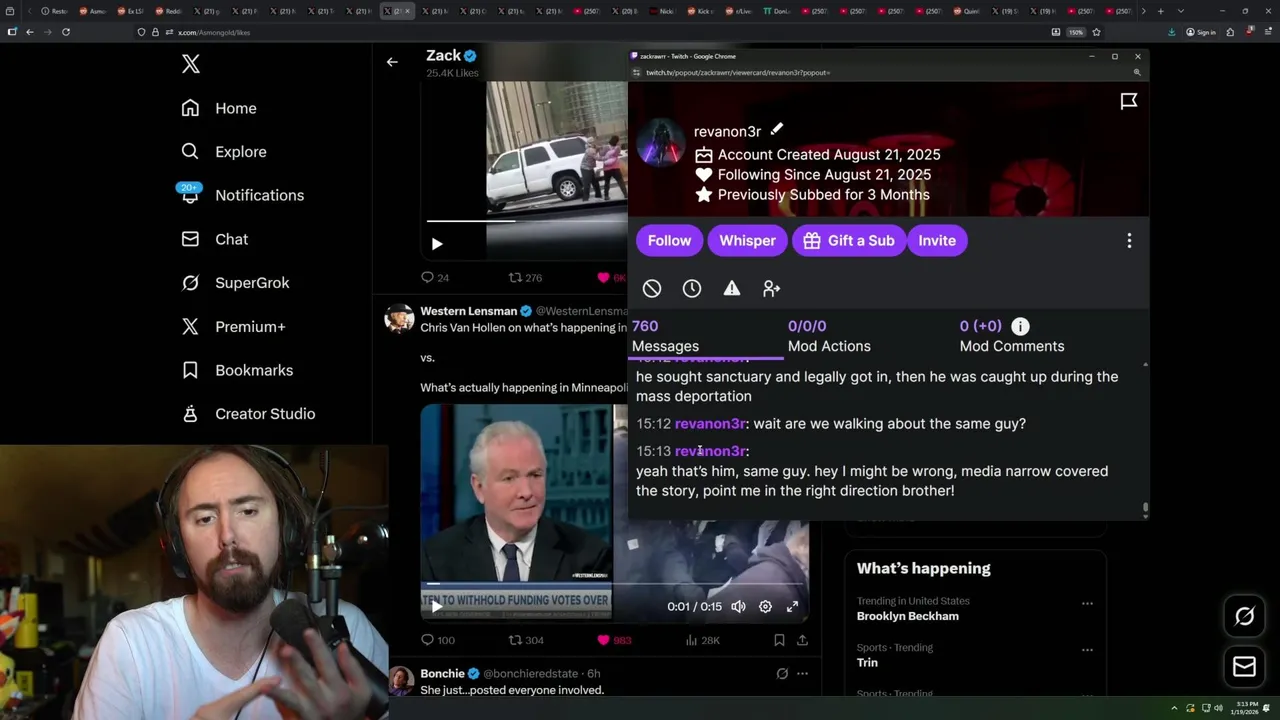Click the browser Sign in button
Screen dimensions: 1280x720
[x=1200, y=32]
